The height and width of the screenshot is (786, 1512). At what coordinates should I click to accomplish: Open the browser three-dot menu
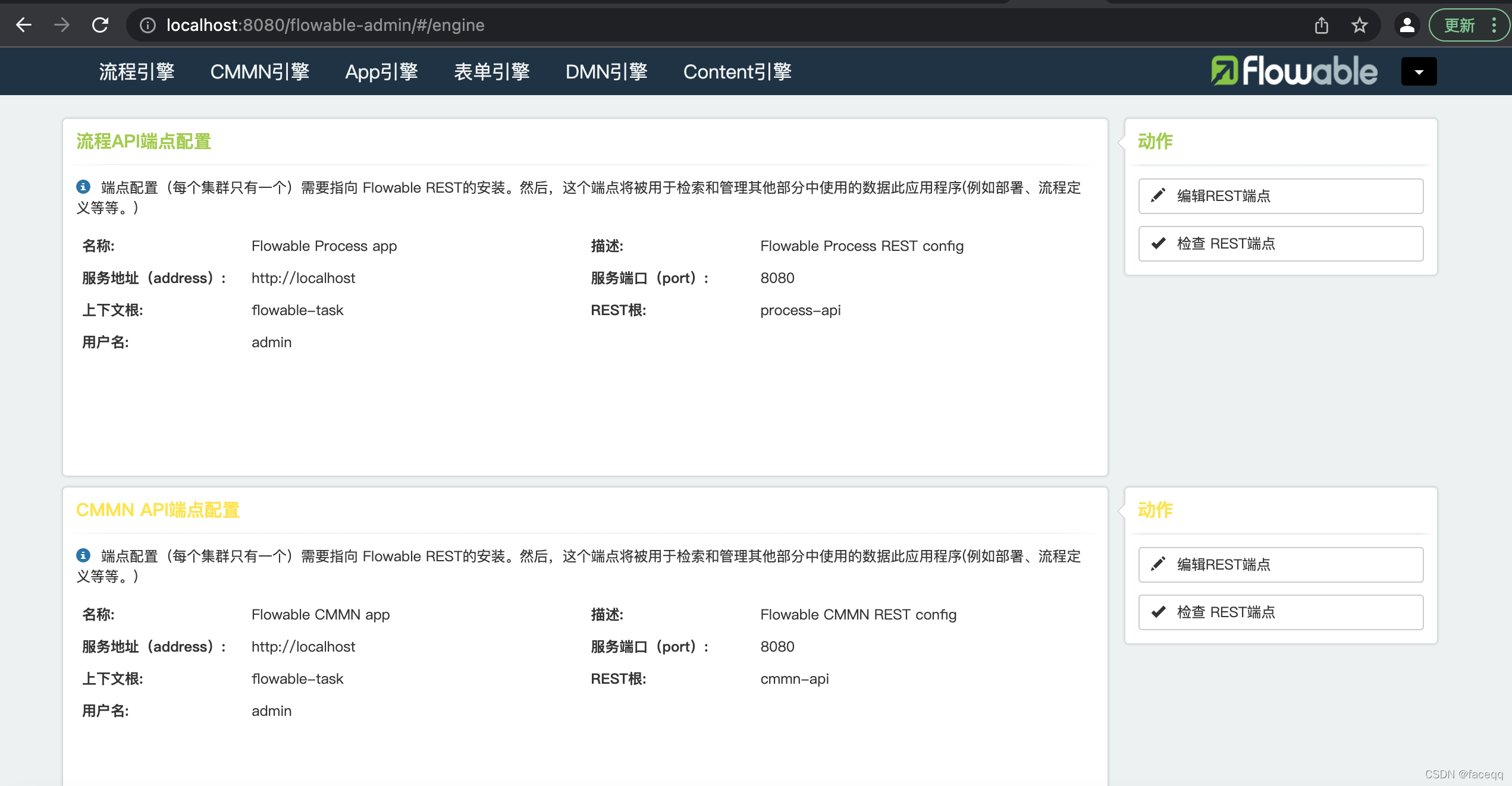(1494, 25)
